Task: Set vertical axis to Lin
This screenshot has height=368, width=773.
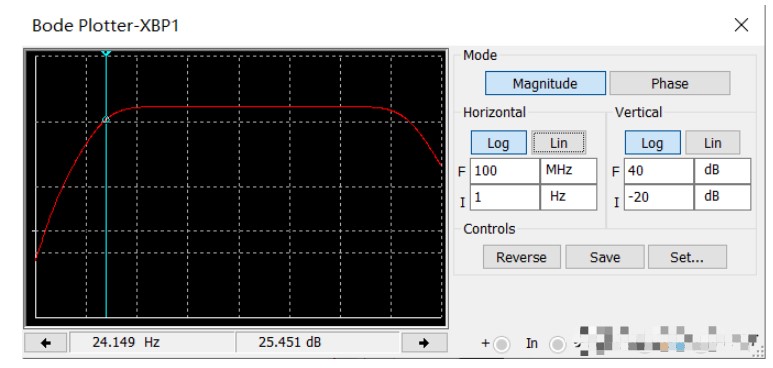Action: 713,143
